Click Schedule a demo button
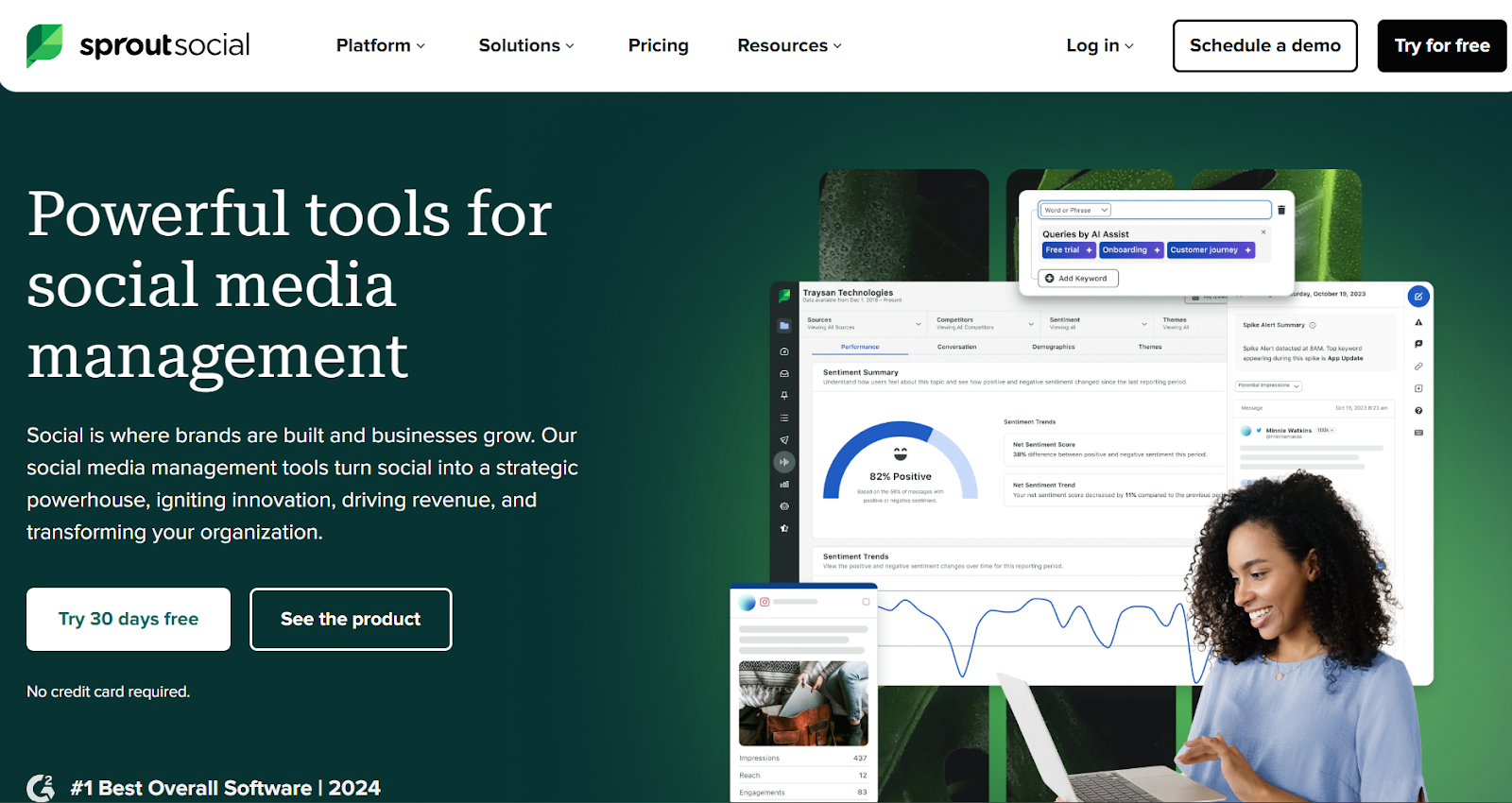 click(1265, 45)
